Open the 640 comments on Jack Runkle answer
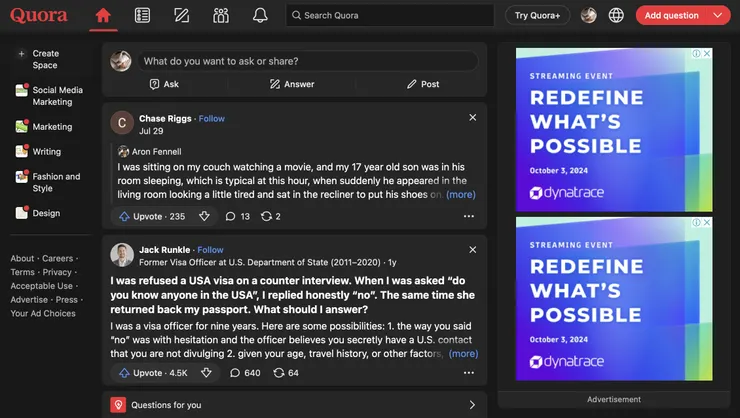 point(245,373)
